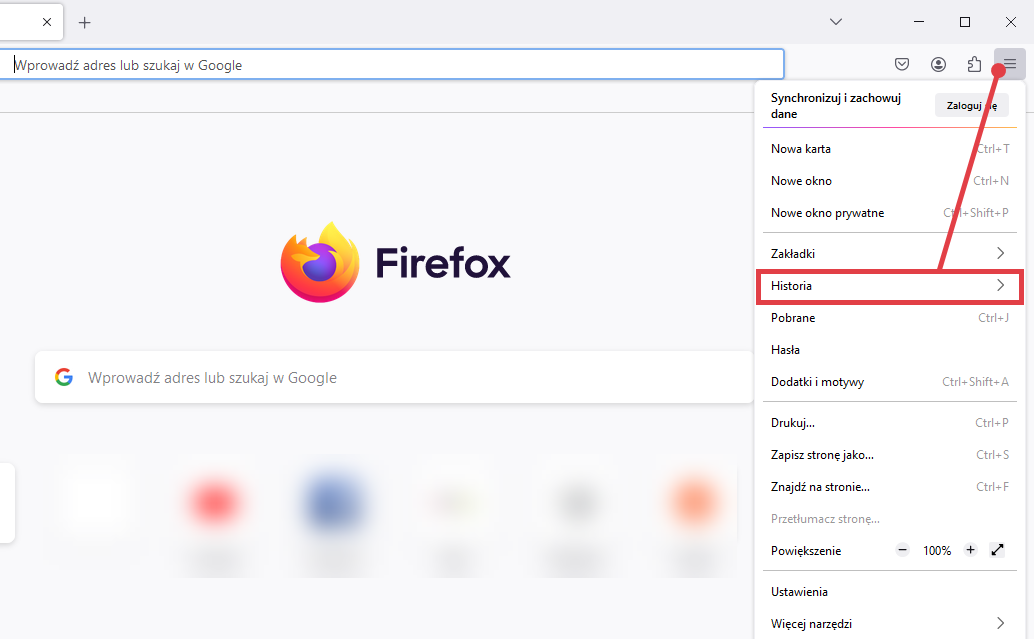Screen dimensions: 1034x639
Task: Increase zoom with the plus button
Action: 970,550
